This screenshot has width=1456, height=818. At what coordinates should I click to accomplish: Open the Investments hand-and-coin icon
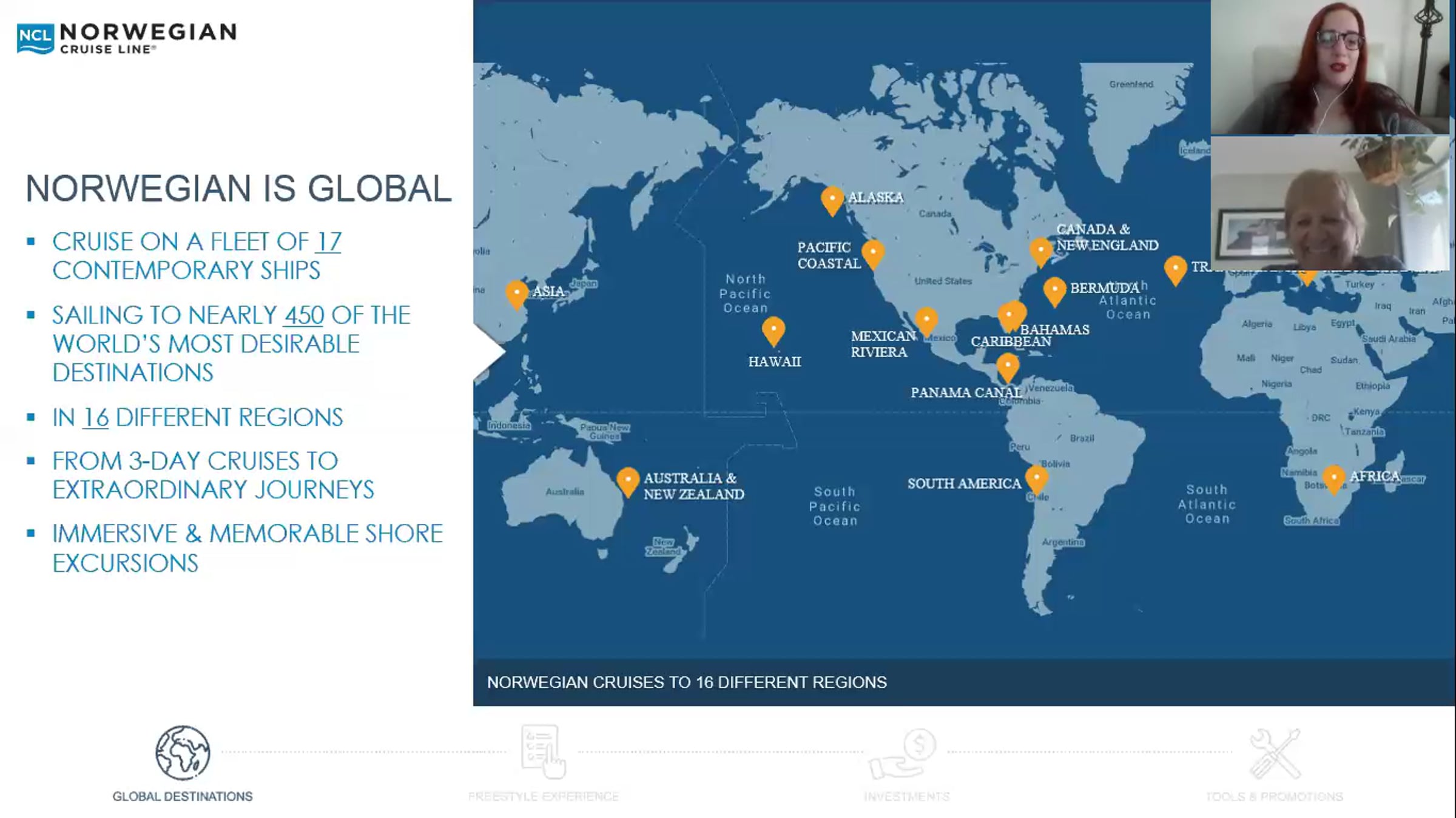tap(903, 753)
